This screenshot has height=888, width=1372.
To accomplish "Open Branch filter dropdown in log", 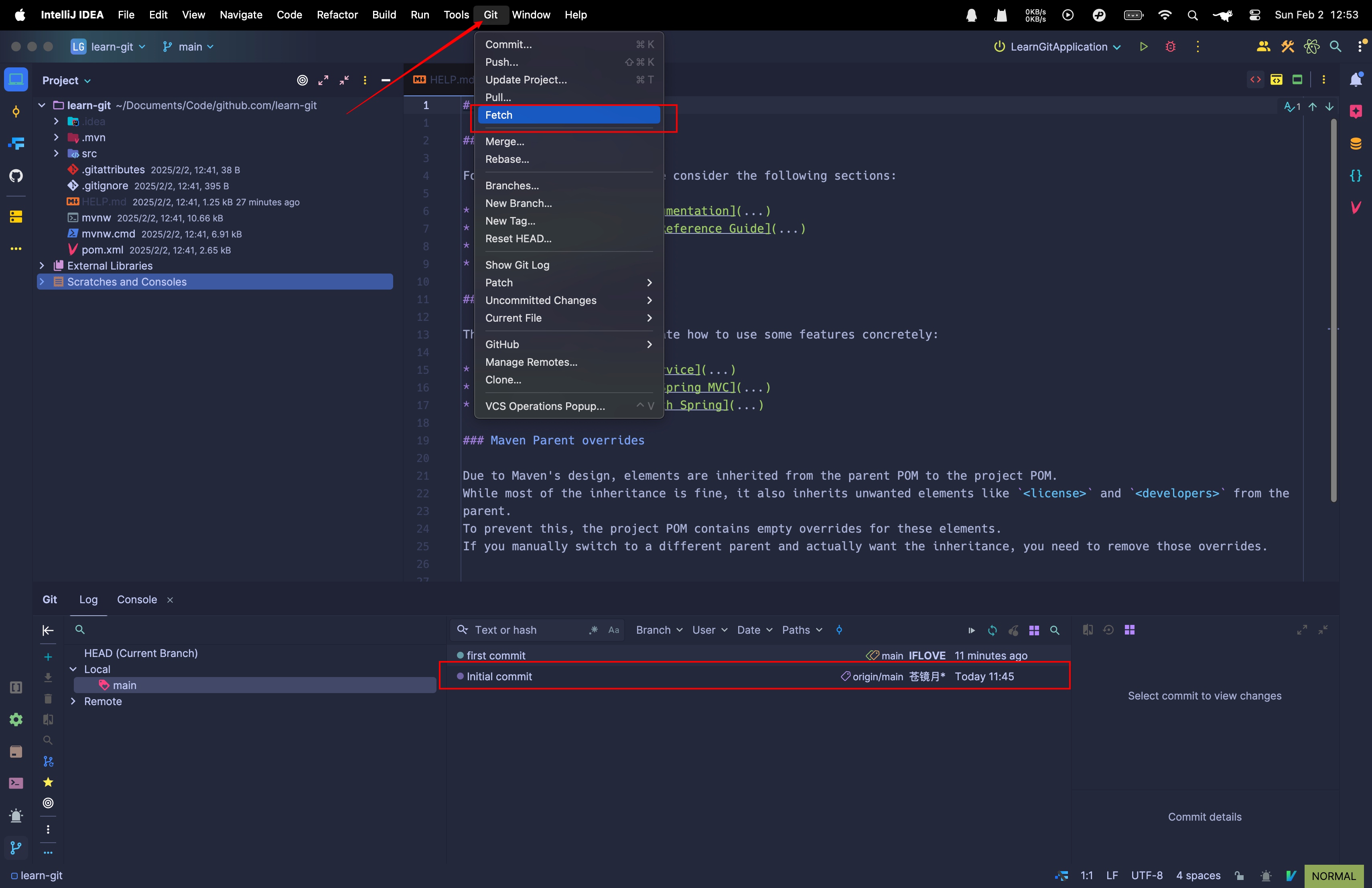I will (659, 630).
